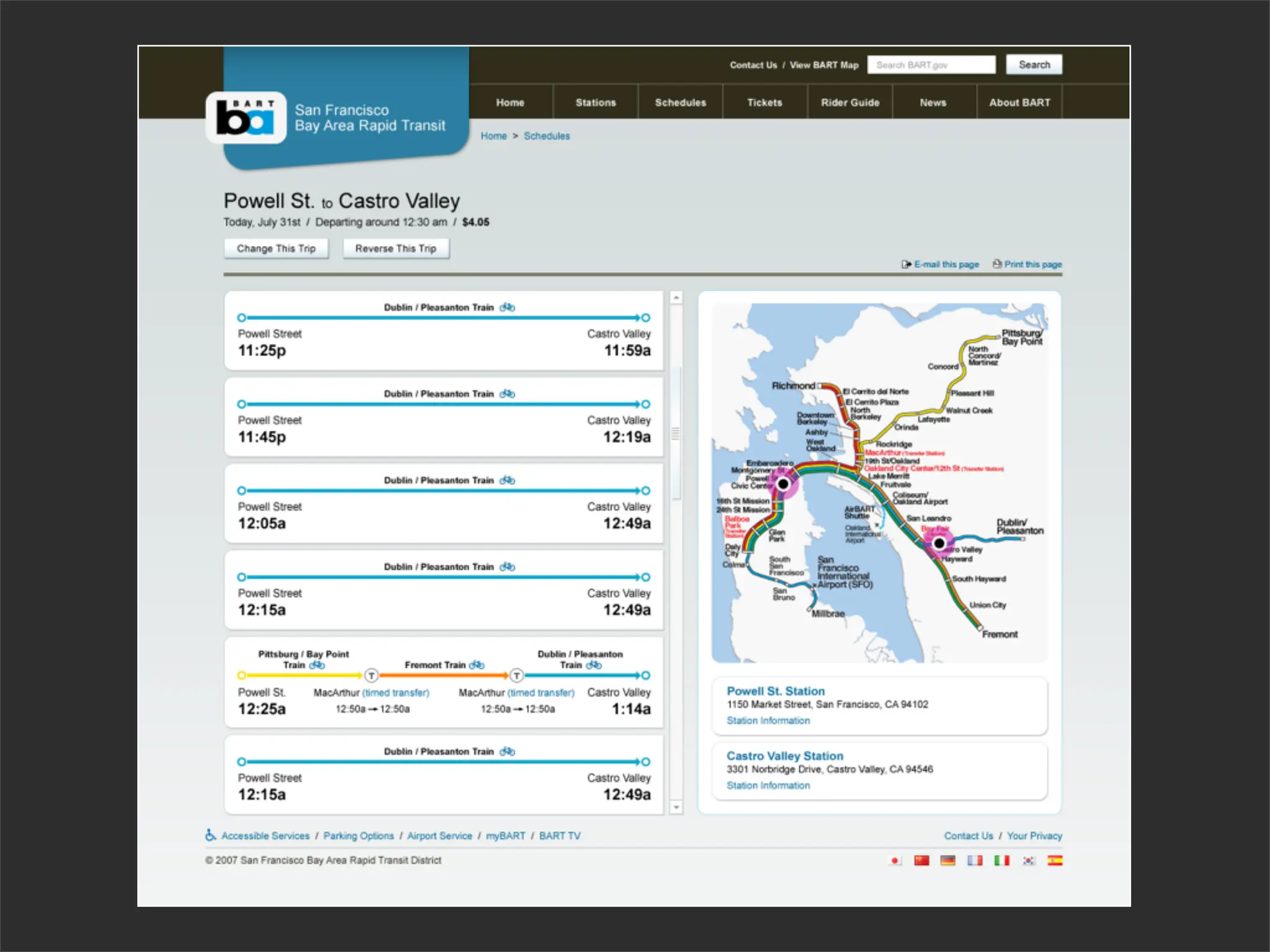The image size is (1270, 952).
Task: Click the e-mail this page icon
Action: (906, 264)
